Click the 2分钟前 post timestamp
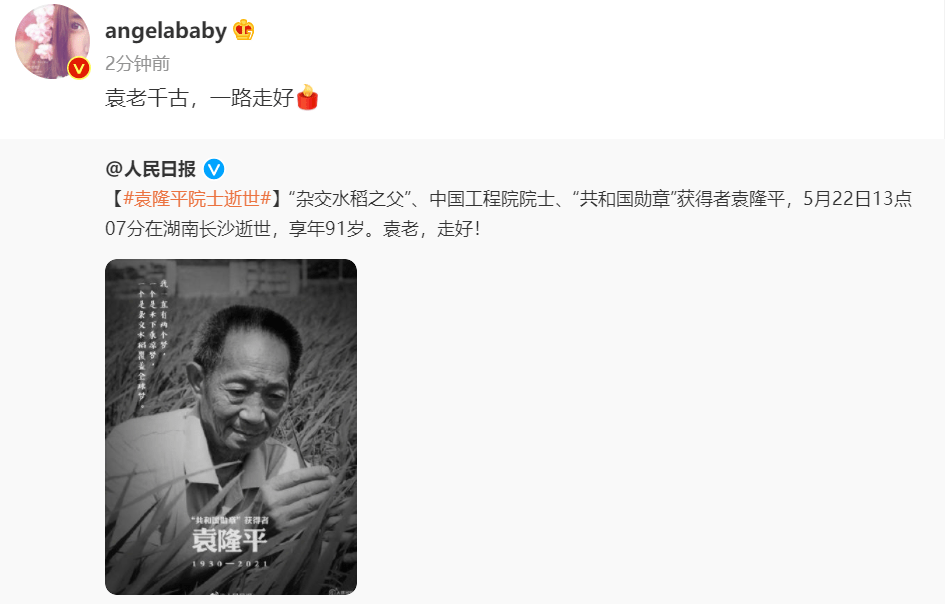 137,63
